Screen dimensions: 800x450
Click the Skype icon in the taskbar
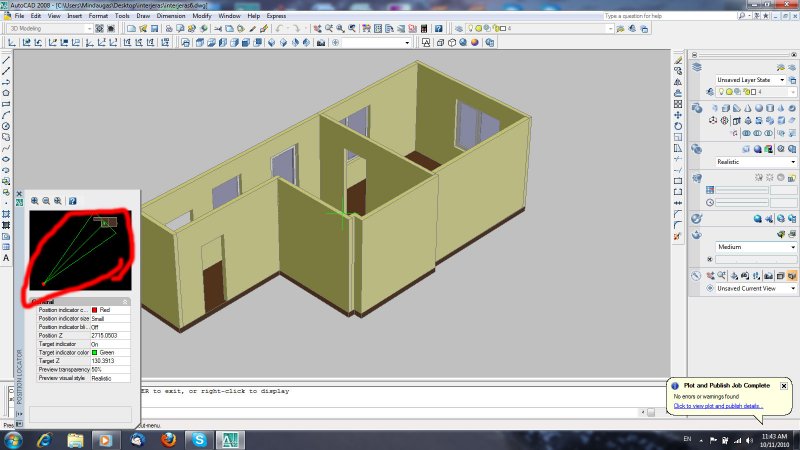tap(200, 440)
